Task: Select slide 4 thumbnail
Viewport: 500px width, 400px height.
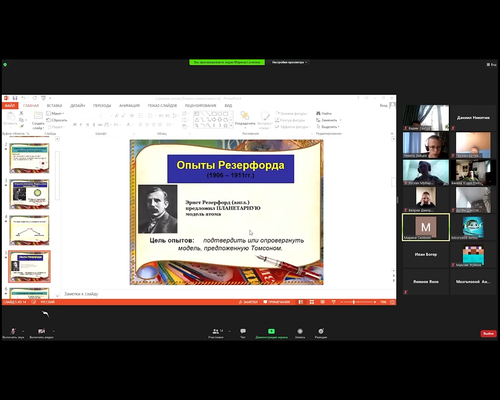Action: click(x=29, y=230)
